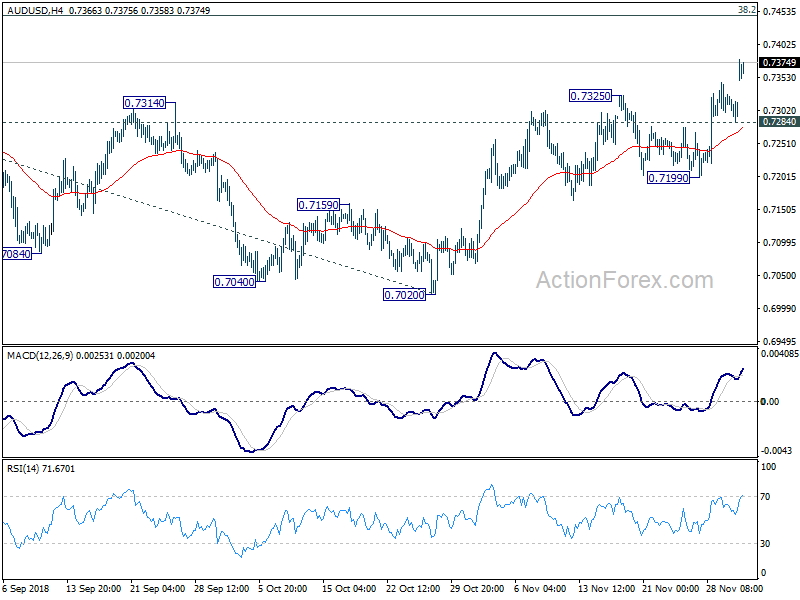Click the 15 Oct 04:00 date label
This screenshot has width=800, height=600.
pos(349,588)
